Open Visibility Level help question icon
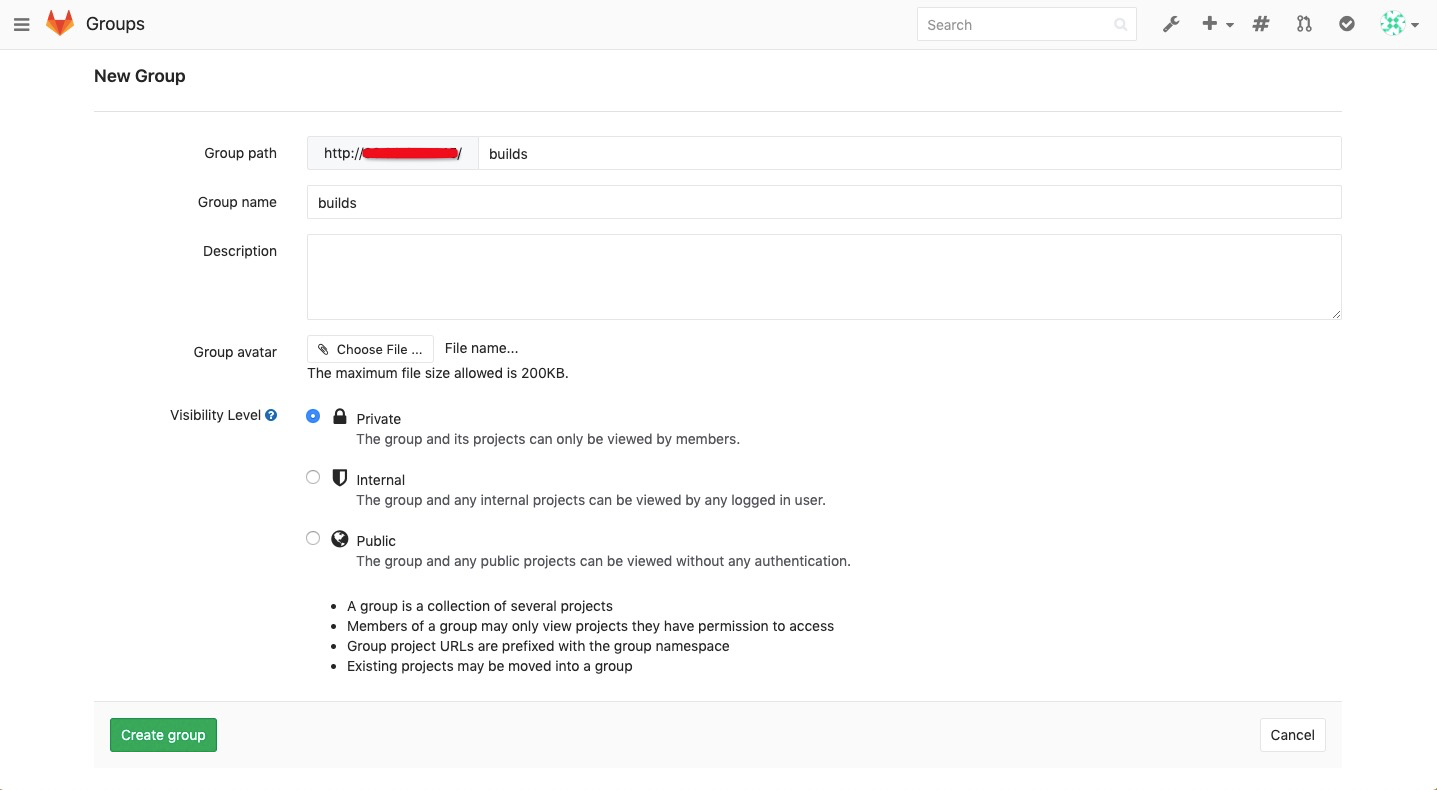This screenshot has width=1437, height=790. [271, 415]
